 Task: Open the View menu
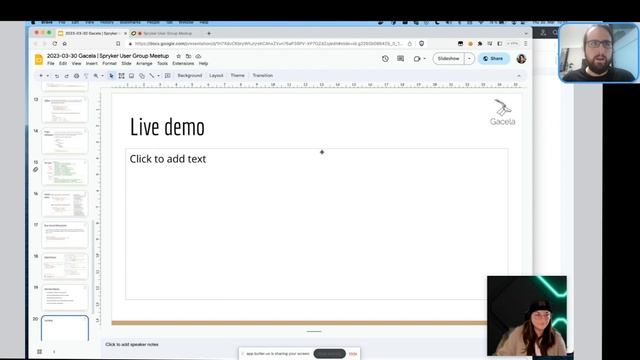click(x=76, y=64)
